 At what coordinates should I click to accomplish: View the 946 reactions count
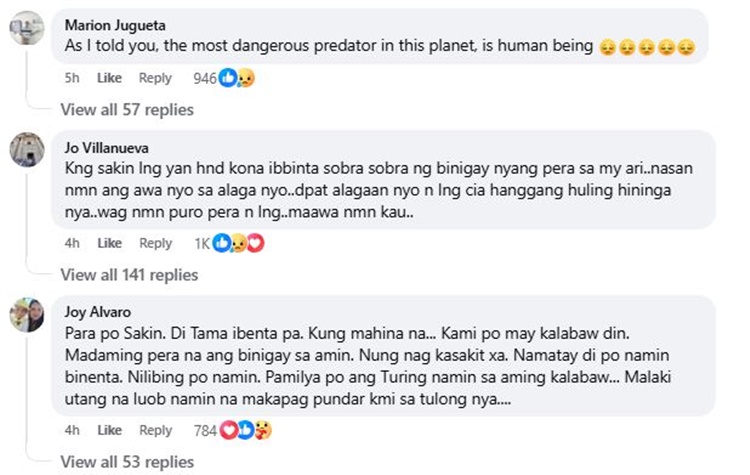[x=204, y=78]
